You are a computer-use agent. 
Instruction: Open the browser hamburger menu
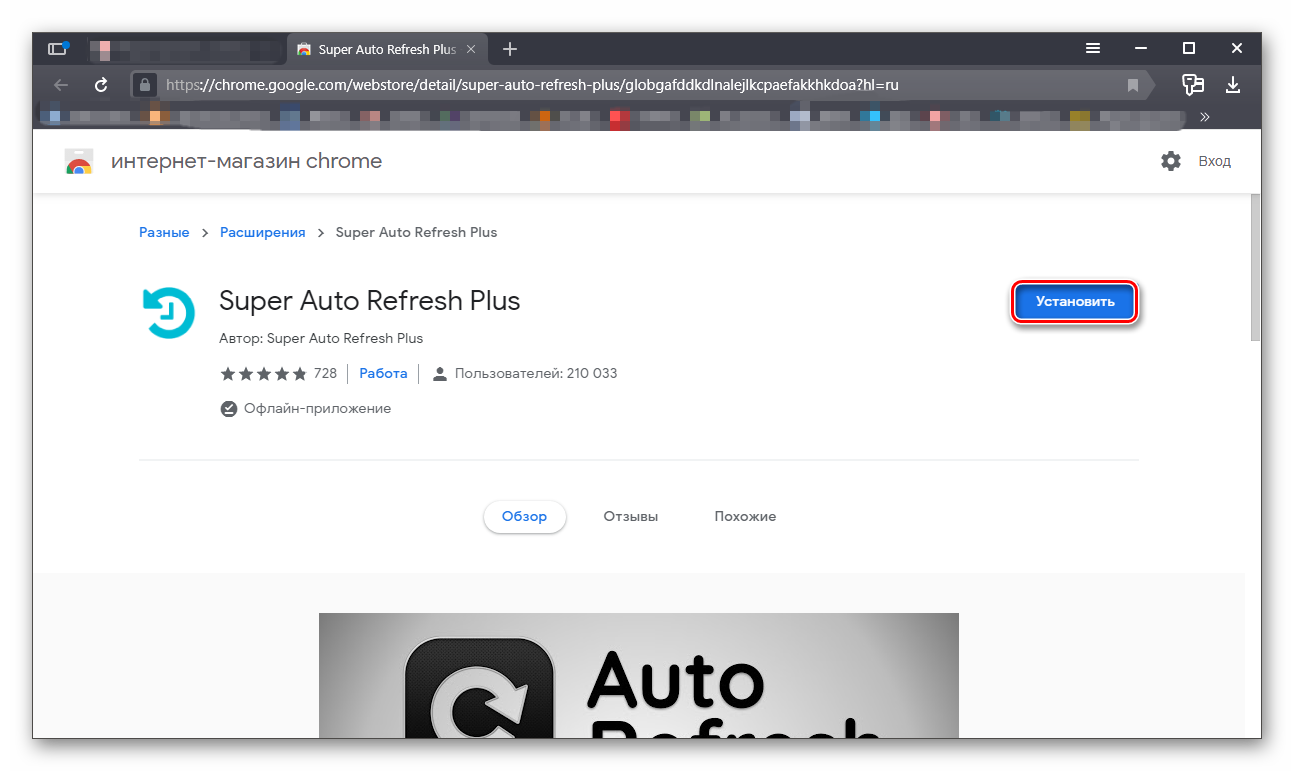[1094, 48]
